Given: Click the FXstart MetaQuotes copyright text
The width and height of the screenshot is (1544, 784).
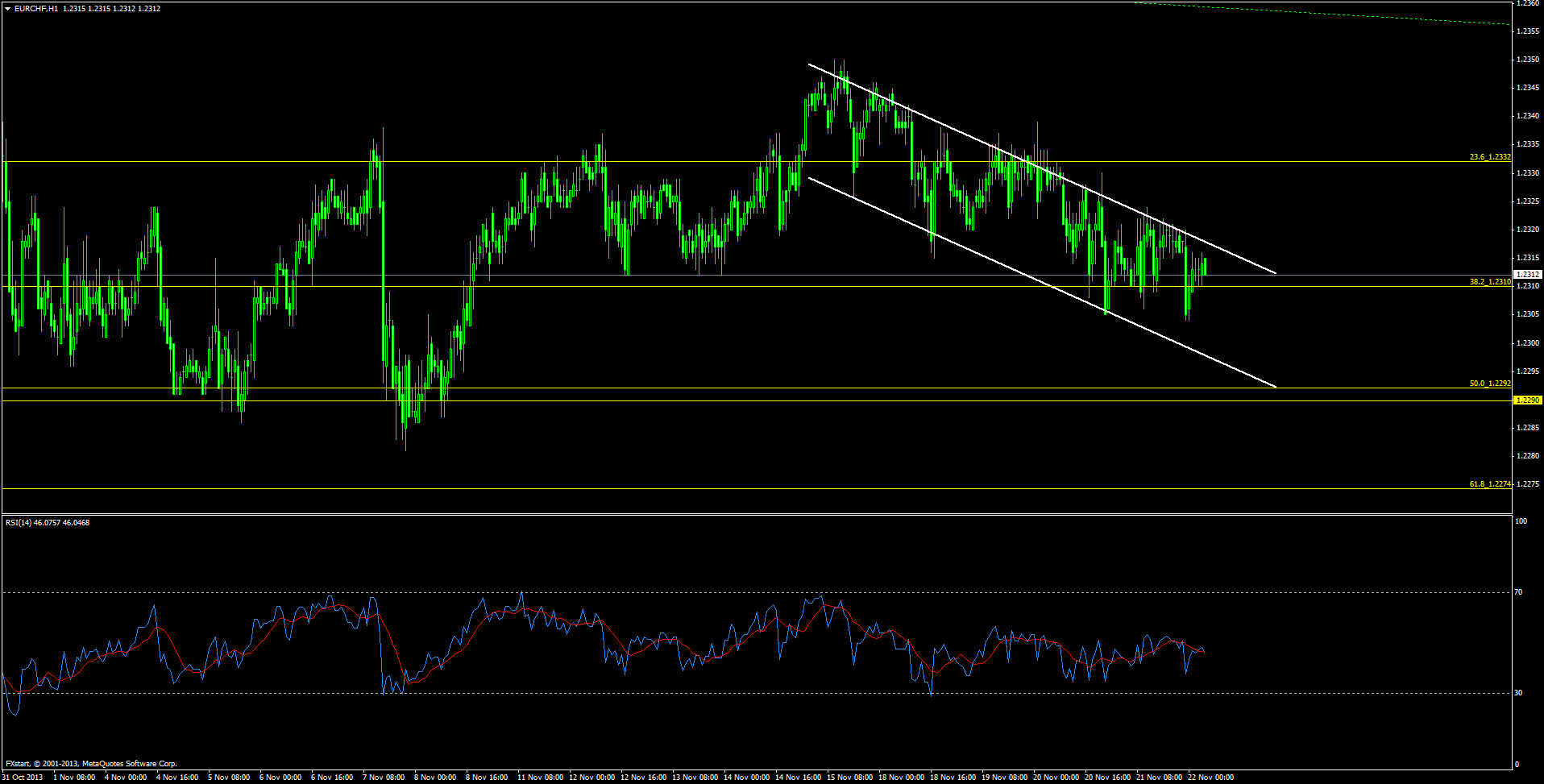Looking at the screenshot, I should pyautogui.click(x=91, y=764).
